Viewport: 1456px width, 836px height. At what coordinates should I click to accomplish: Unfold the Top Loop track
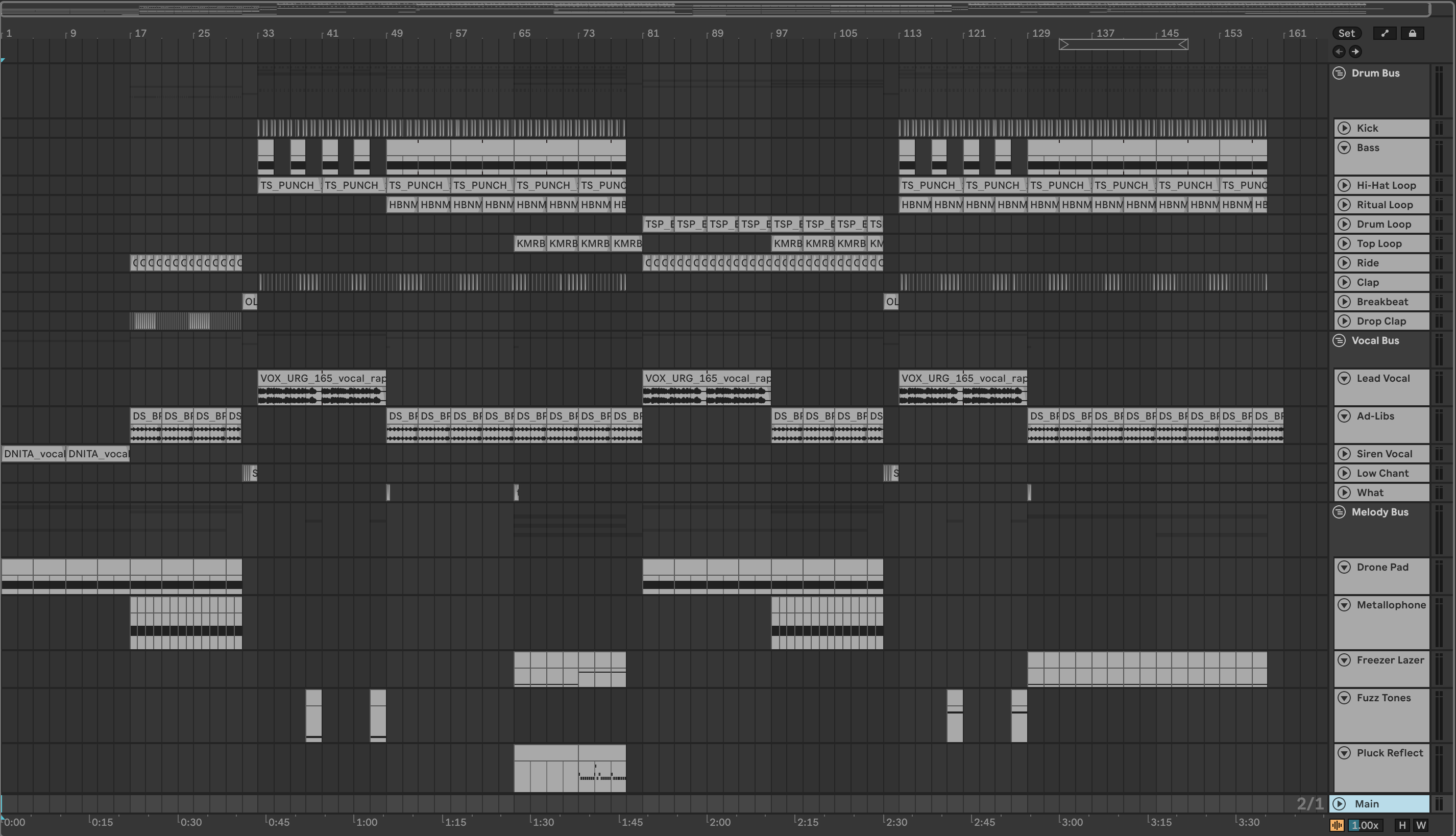(1344, 243)
